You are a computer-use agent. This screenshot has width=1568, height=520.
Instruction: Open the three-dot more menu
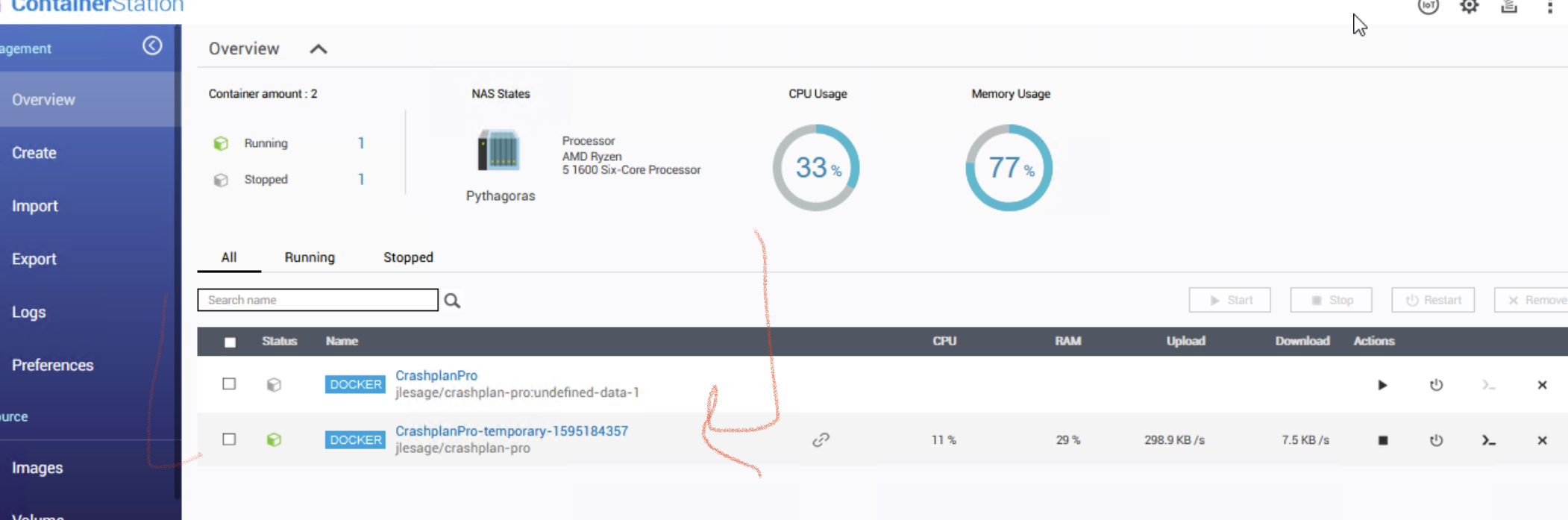coord(1549,7)
